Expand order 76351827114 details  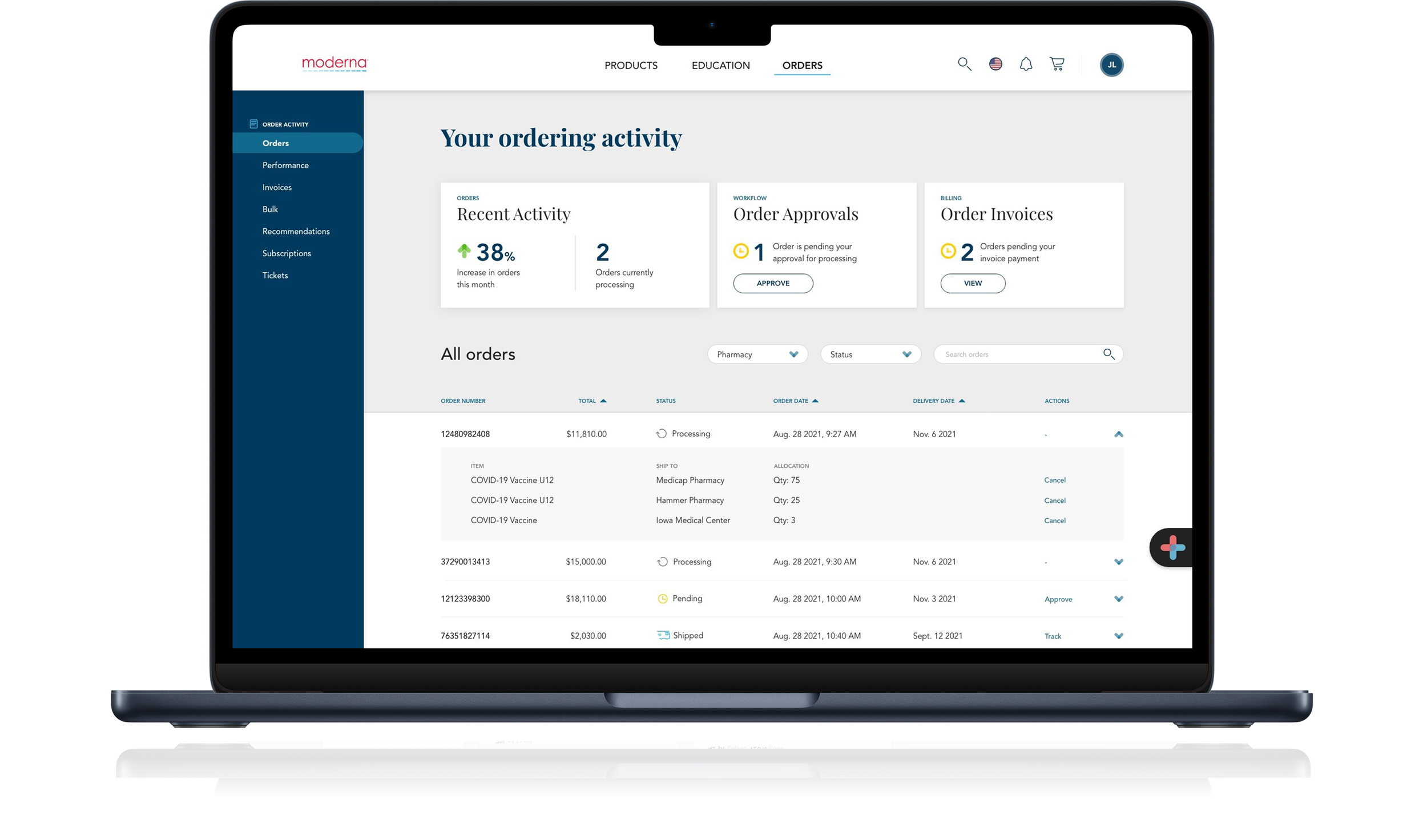pos(1118,636)
